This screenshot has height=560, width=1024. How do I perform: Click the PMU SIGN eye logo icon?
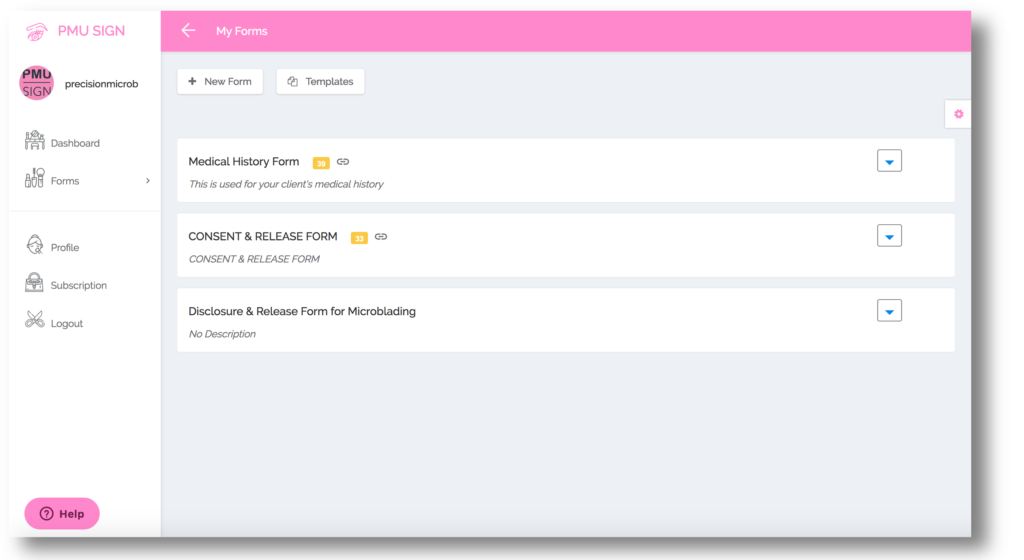click(x=37, y=31)
